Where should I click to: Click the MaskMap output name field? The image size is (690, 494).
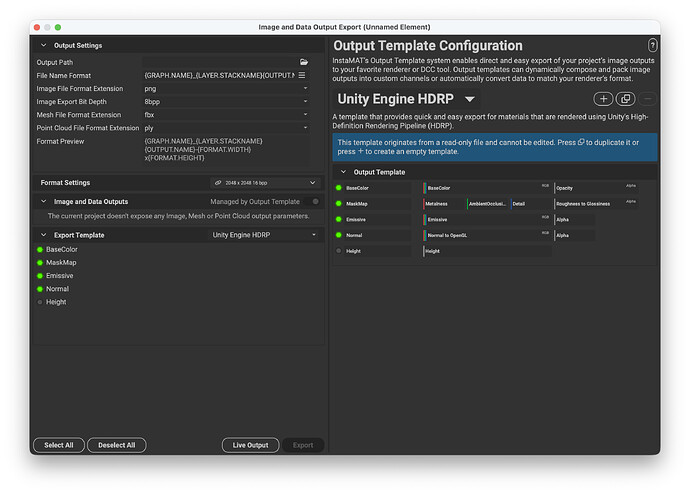click(x=378, y=204)
